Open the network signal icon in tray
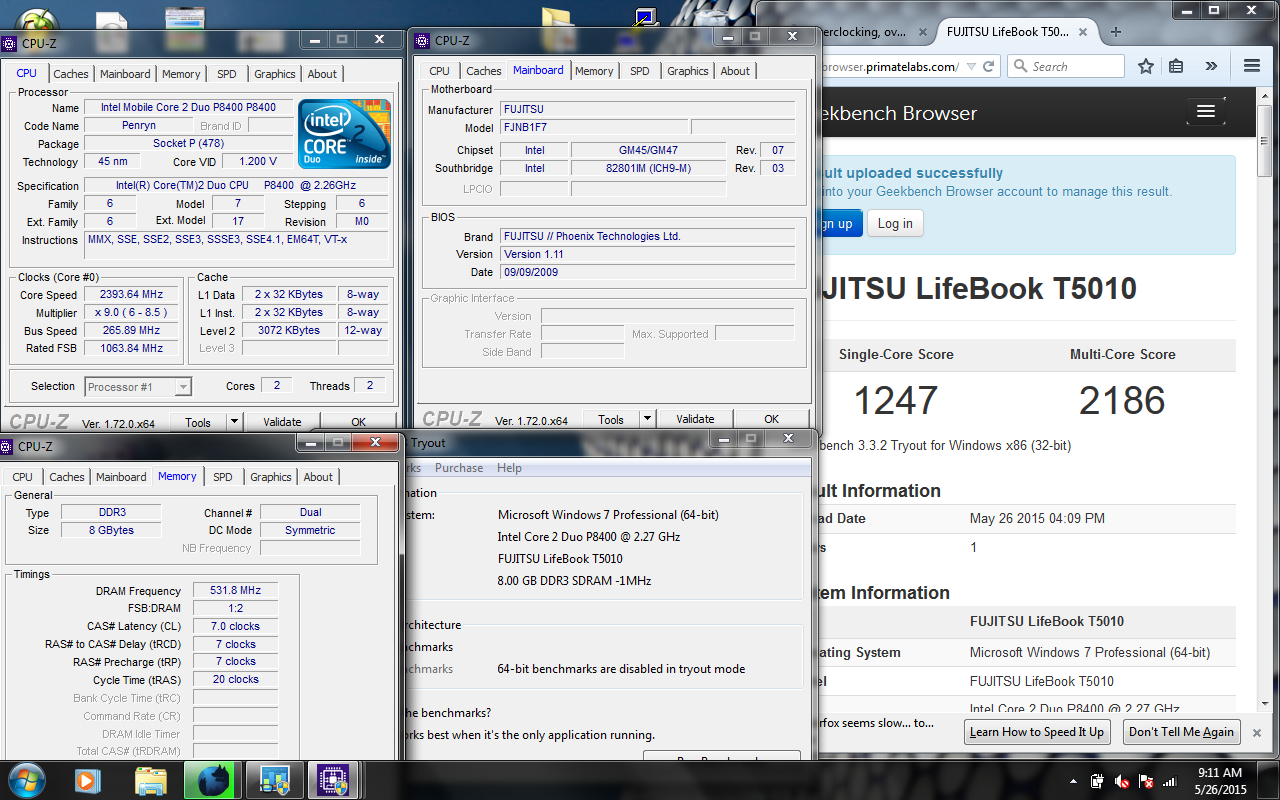The image size is (1280, 800). [1170, 780]
